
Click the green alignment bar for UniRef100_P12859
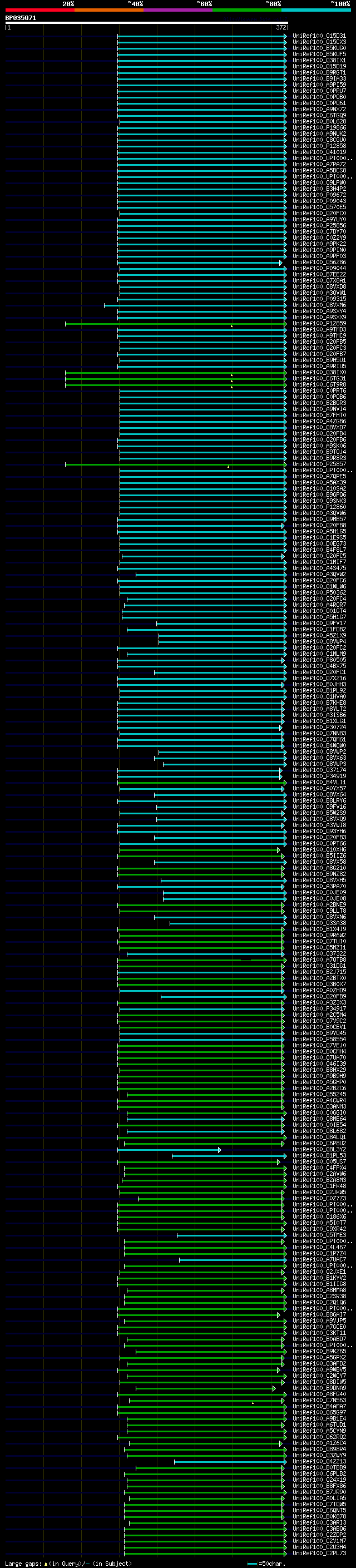(175, 324)
